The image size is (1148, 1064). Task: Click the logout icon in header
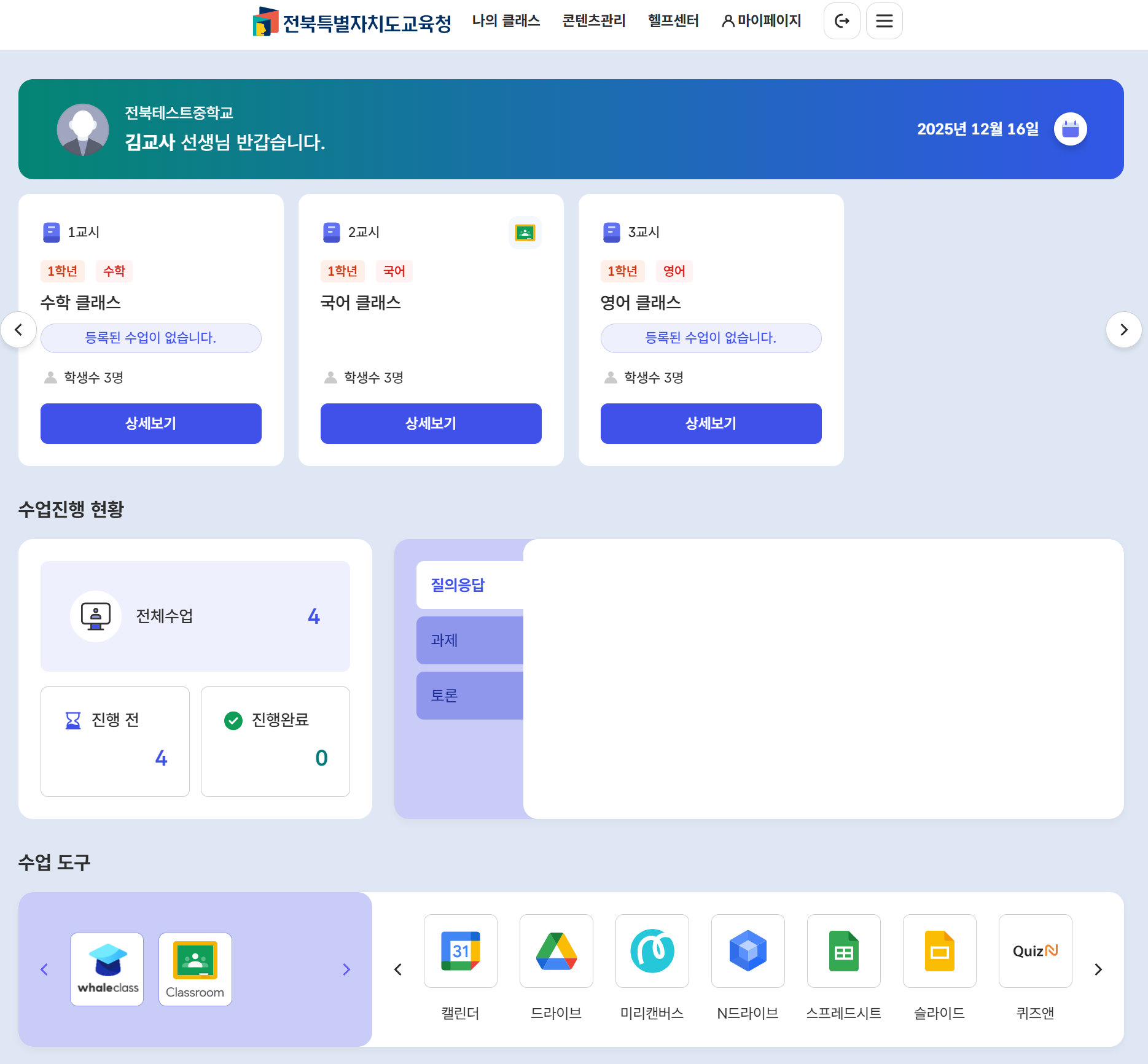click(x=841, y=21)
